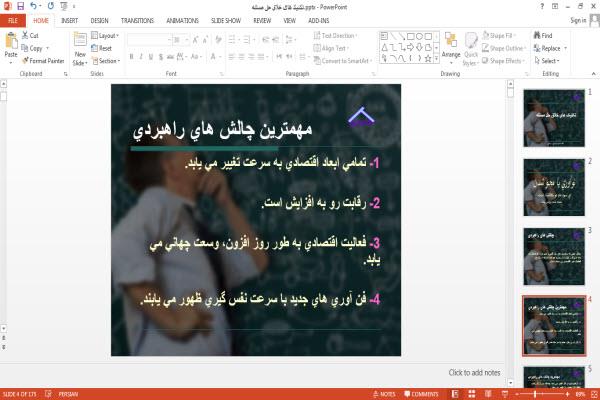Open the FILE tab

pos(13,21)
